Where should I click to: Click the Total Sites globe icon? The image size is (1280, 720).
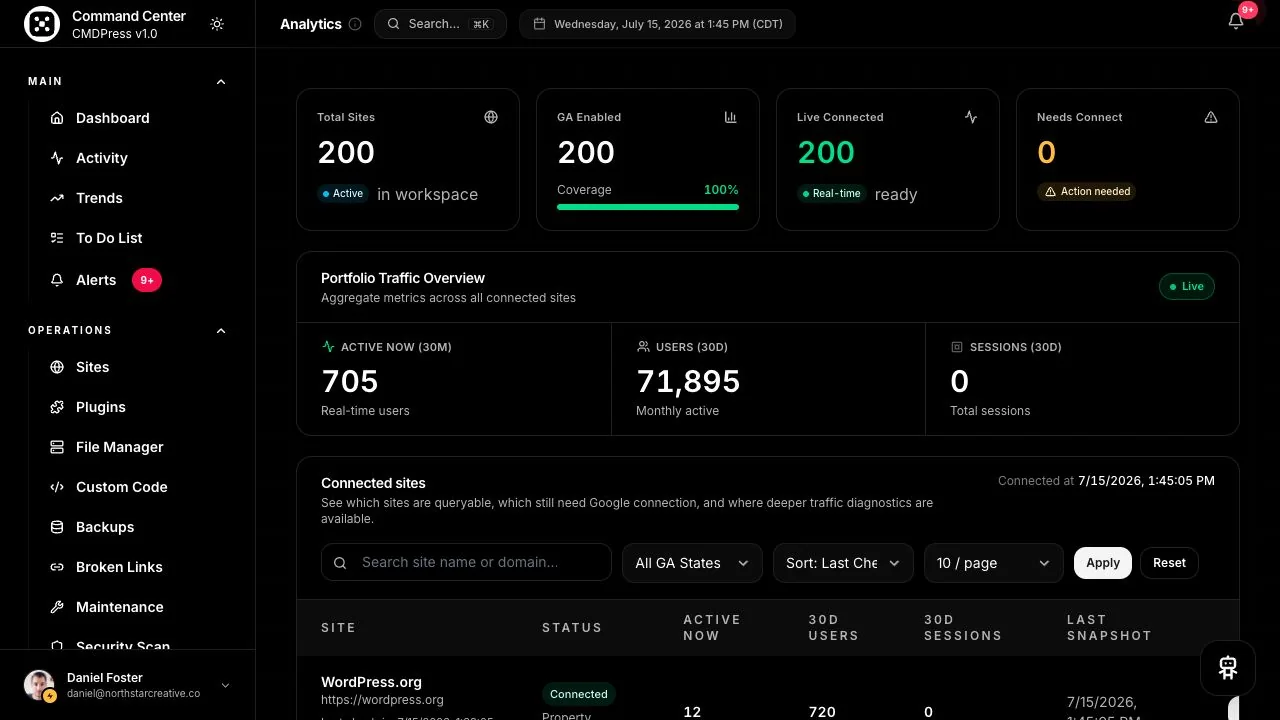point(491,117)
